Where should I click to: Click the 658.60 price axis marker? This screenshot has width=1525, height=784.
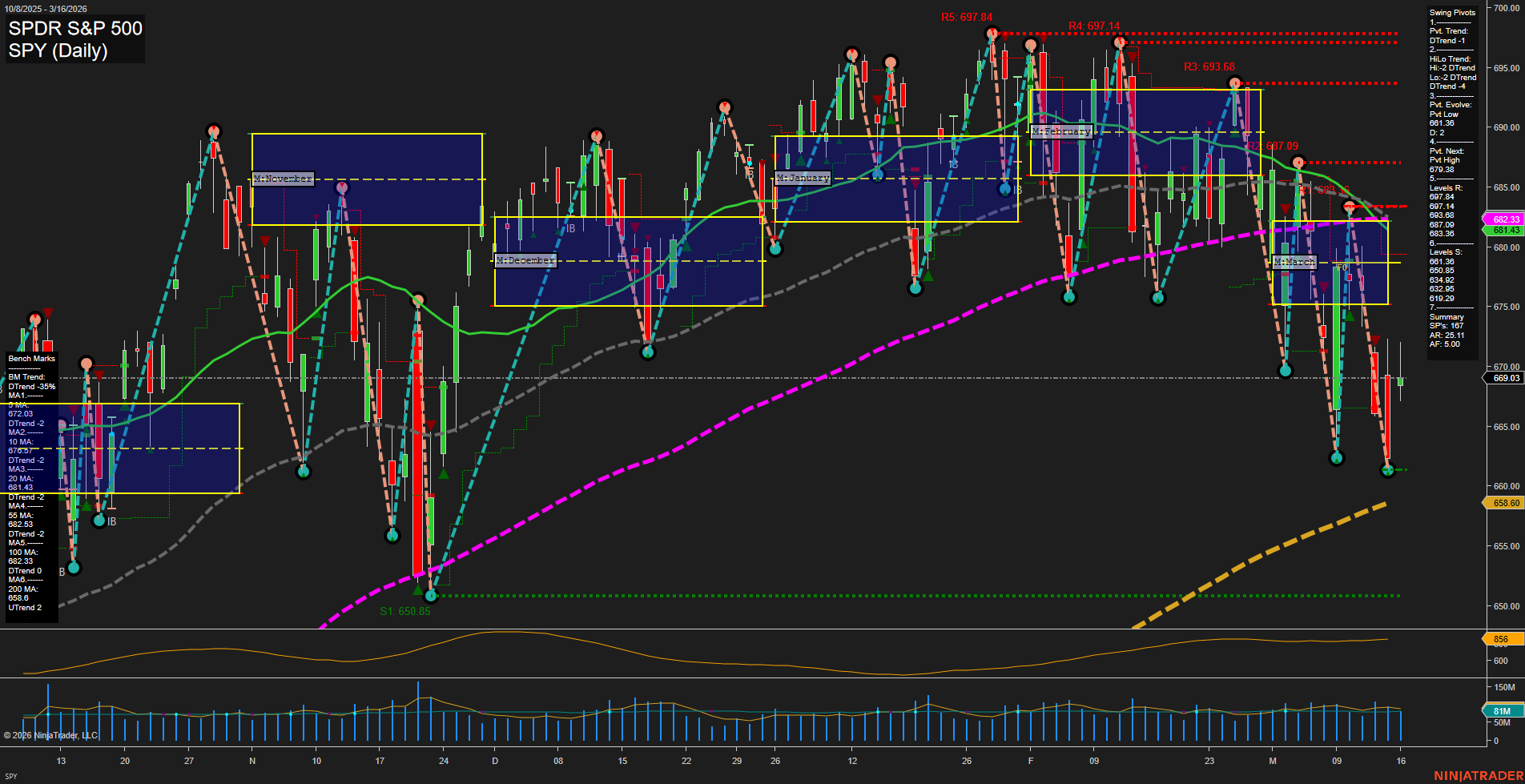click(x=1504, y=503)
